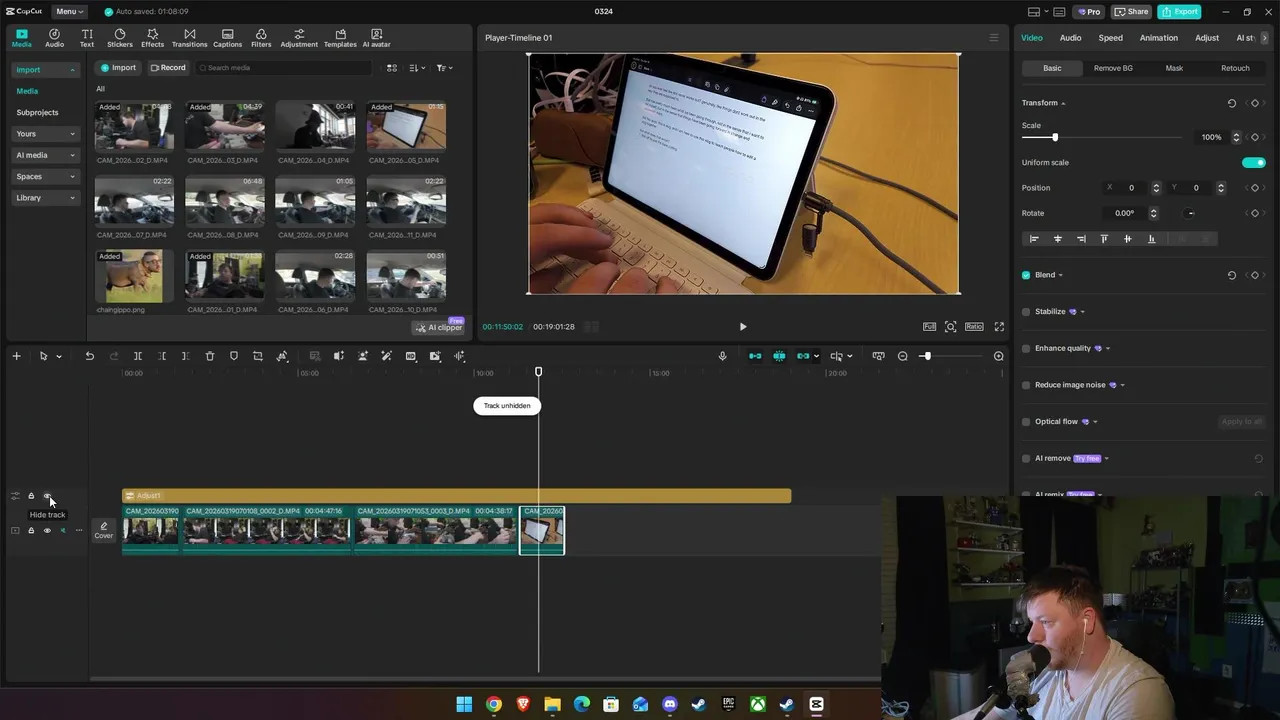Screen dimensions: 1280x720
Task: Open the Stickers panel
Action: [120, 38]
